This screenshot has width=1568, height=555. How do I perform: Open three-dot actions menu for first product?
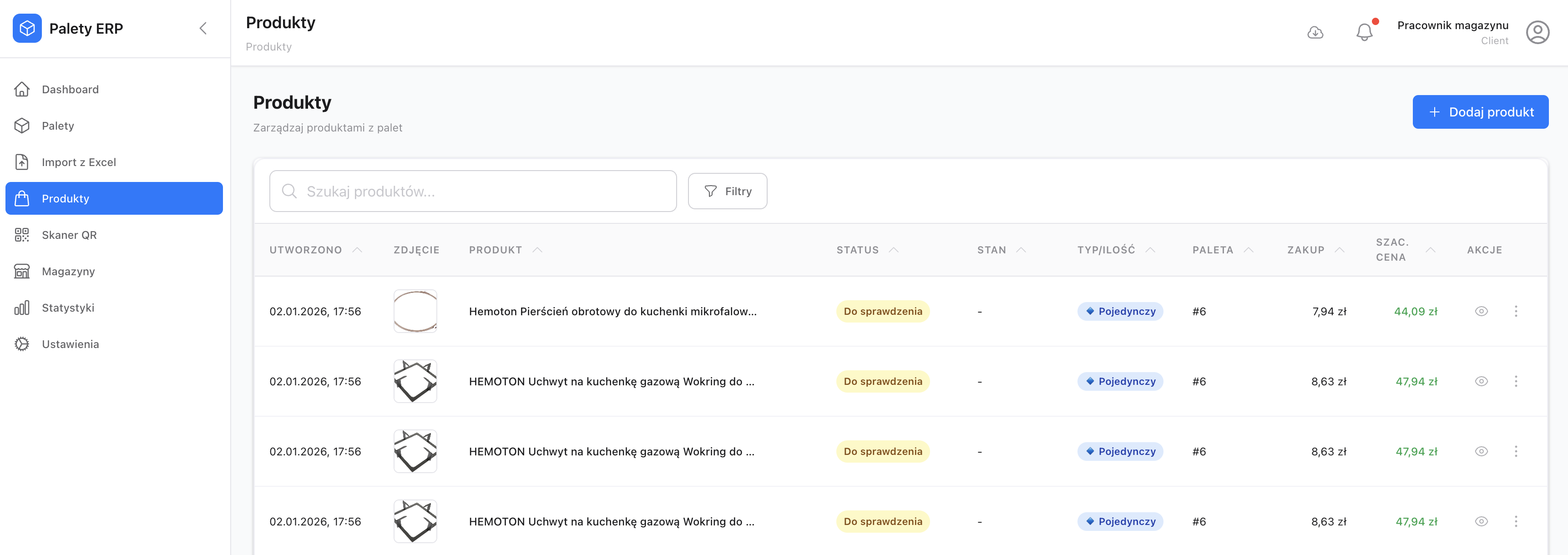pos(1516,311)
